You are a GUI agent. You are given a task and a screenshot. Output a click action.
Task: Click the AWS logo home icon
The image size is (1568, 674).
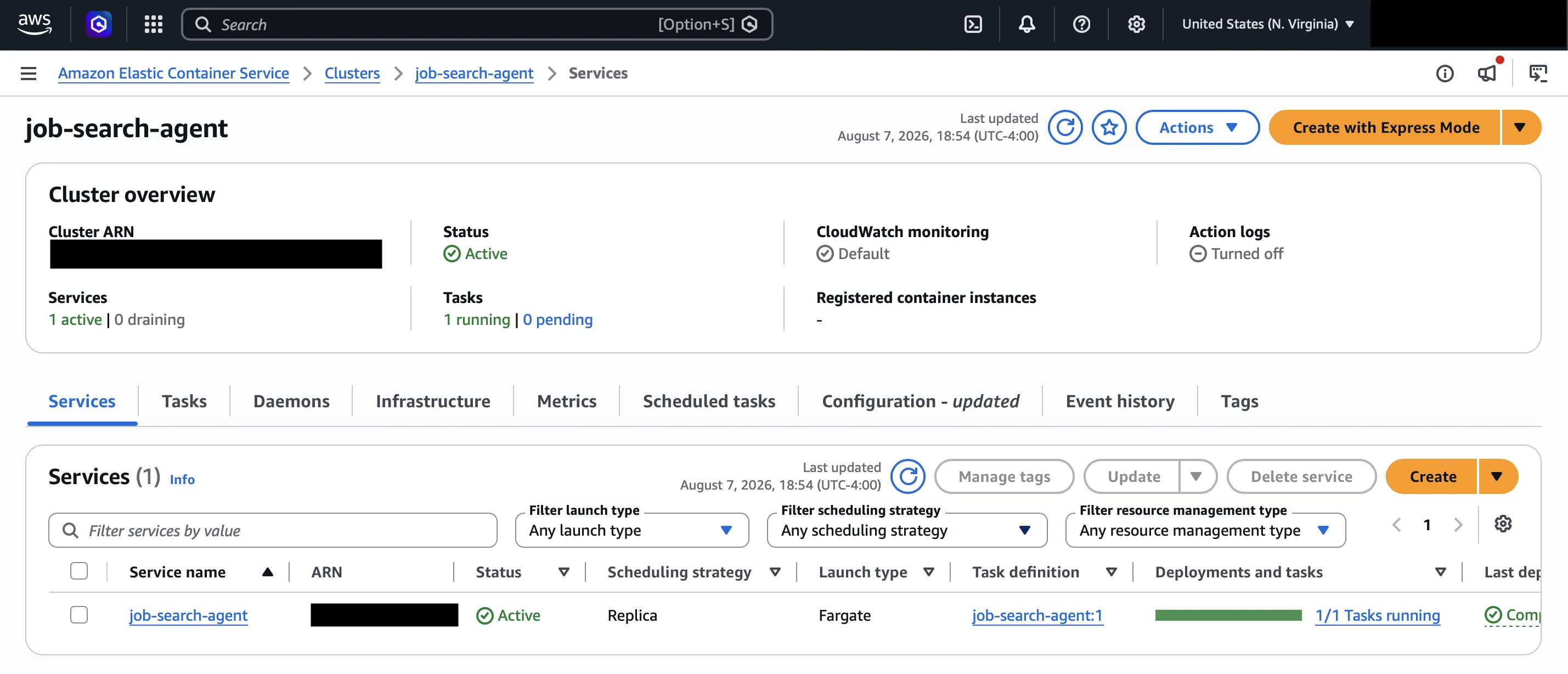pyautogui.click(x=35, y=24)
